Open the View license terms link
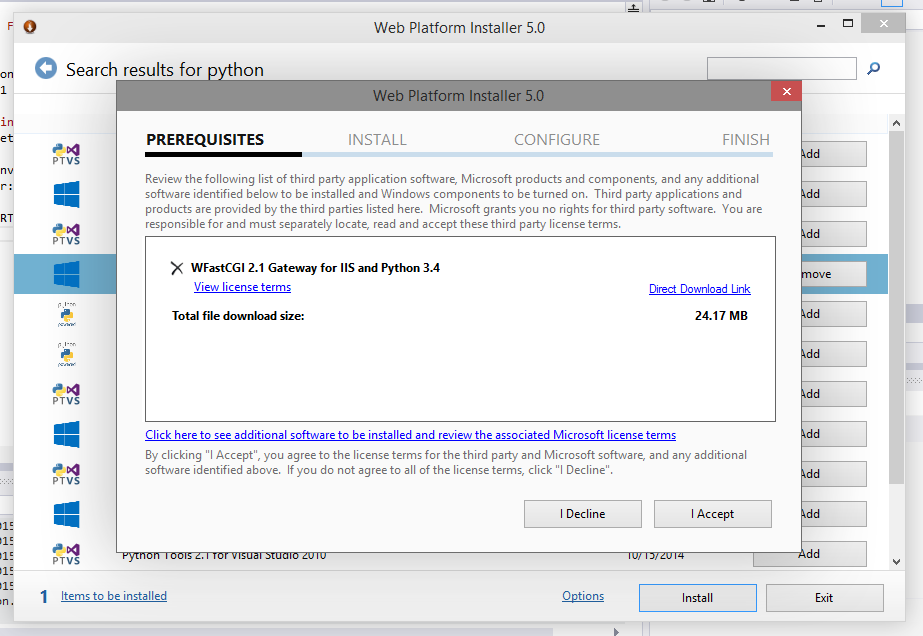Screen dimensions: 923x636 tap(243, 287)
